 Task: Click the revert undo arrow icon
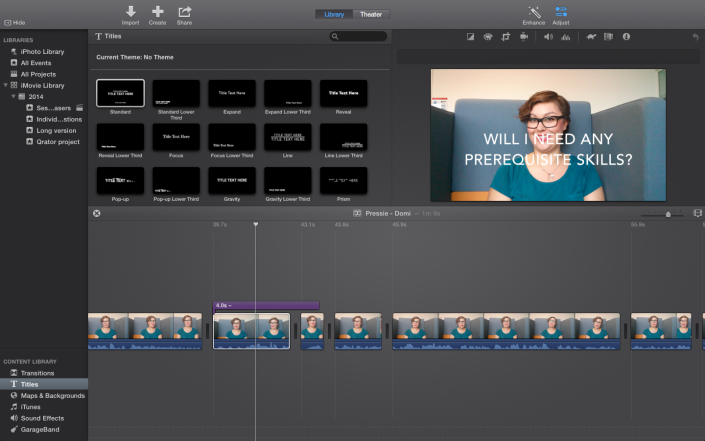696,37
